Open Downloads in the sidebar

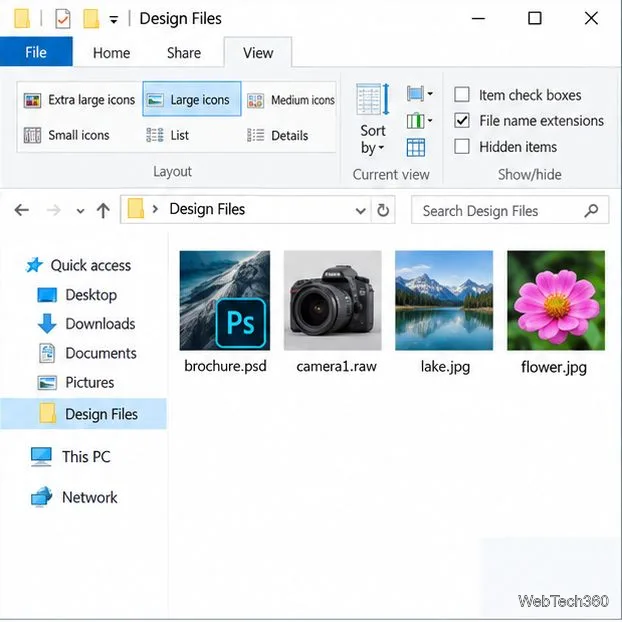pos(86,324)
